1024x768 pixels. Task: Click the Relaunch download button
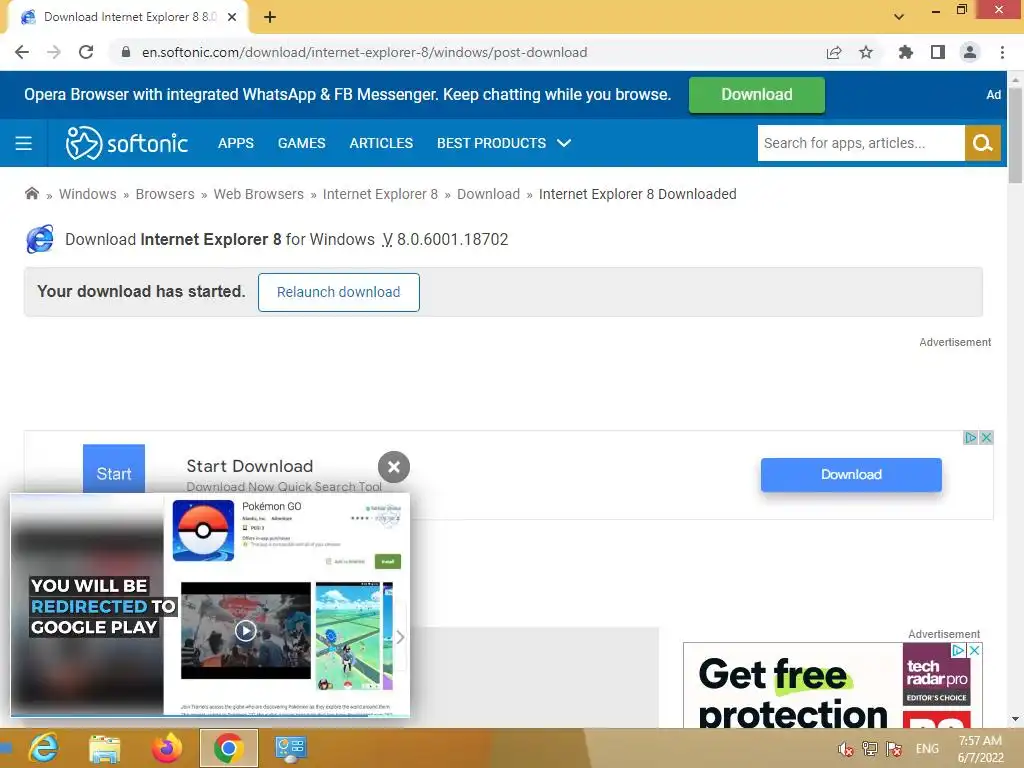click(x=338, y=292)
